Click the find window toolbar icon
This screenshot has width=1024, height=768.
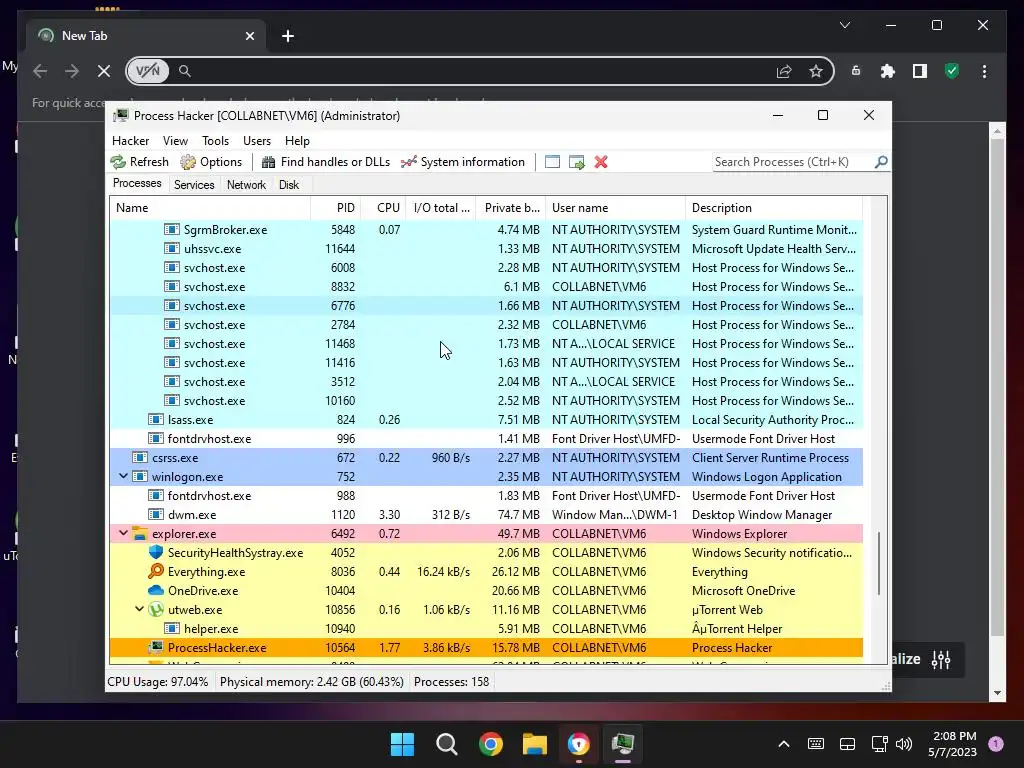pyautogui.click(x=552, y=162)
